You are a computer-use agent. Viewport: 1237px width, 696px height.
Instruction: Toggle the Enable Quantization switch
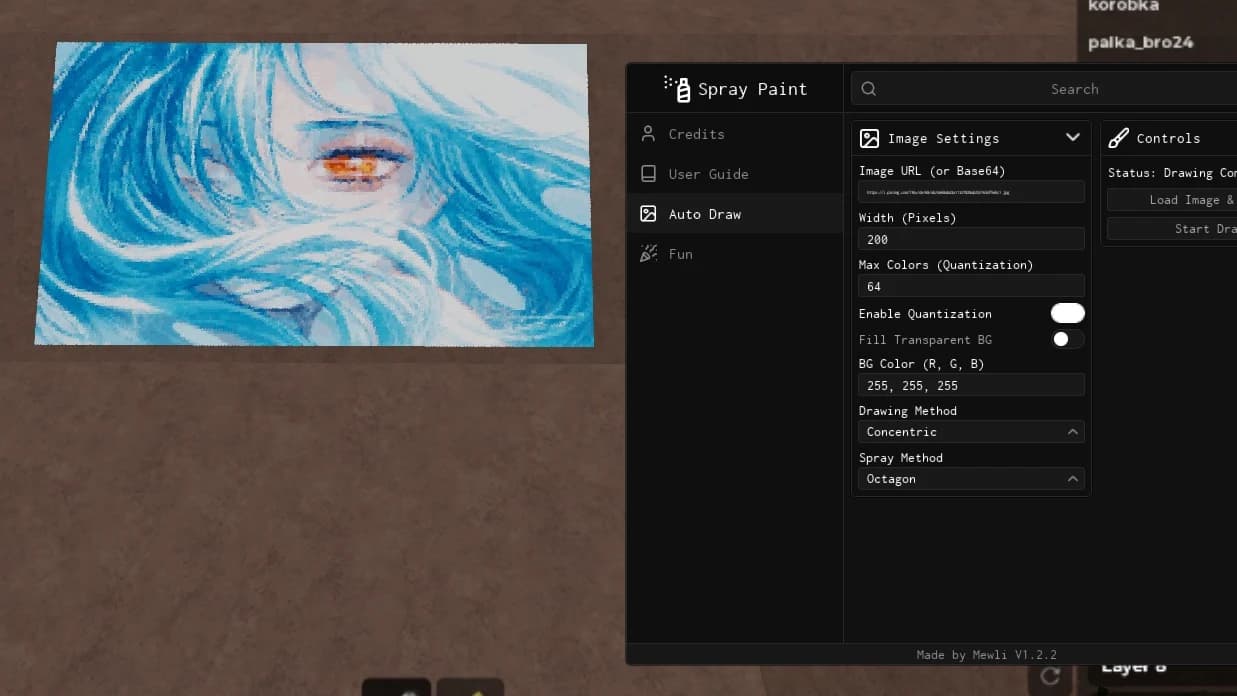[x=1067, y=313]
